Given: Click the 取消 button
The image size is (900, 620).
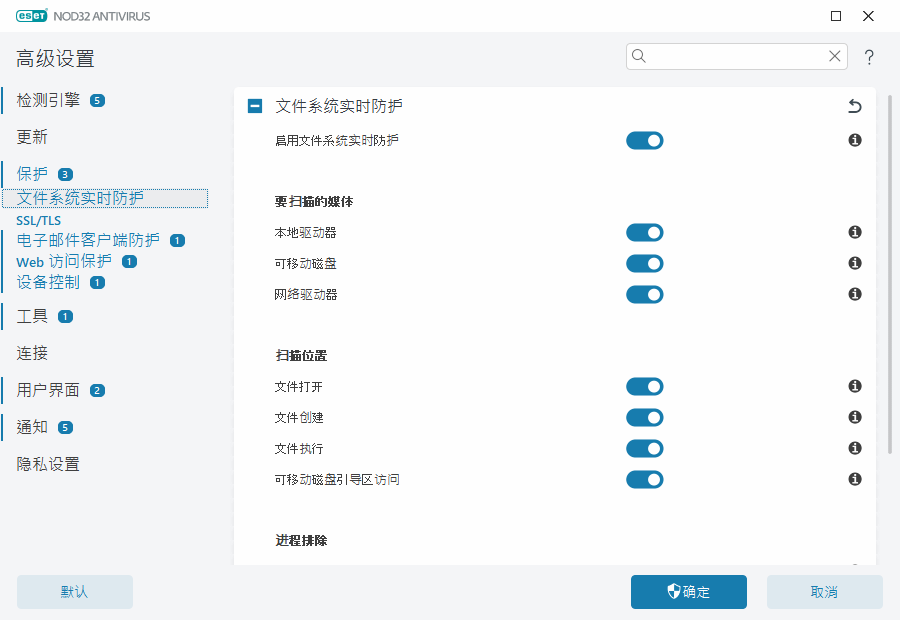Looking at the screenshot, I should click(x=824, y=591).
